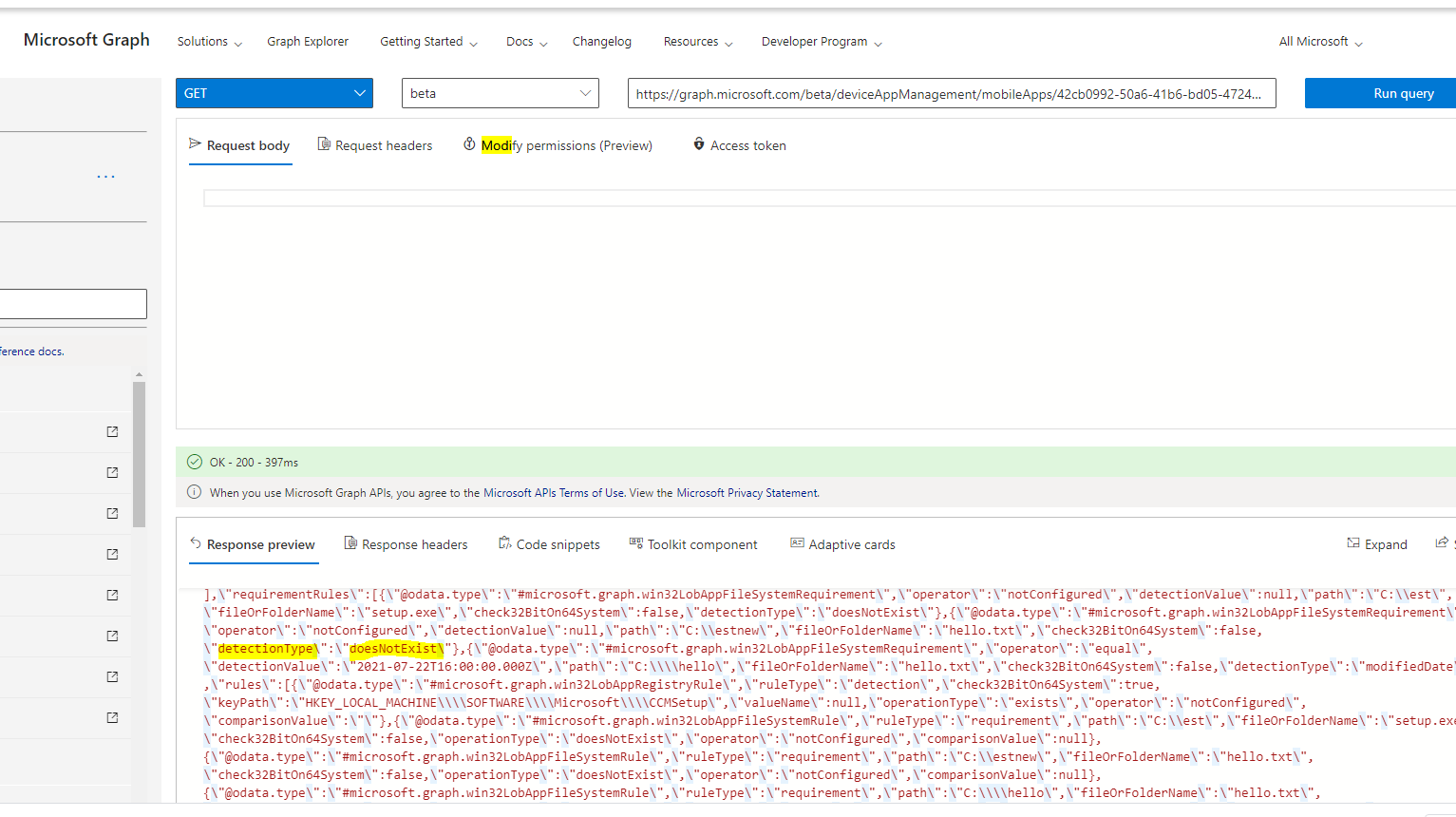1456x817 pixels.
Task: Open the Adaptive cards tab
Action: point(842,544)
